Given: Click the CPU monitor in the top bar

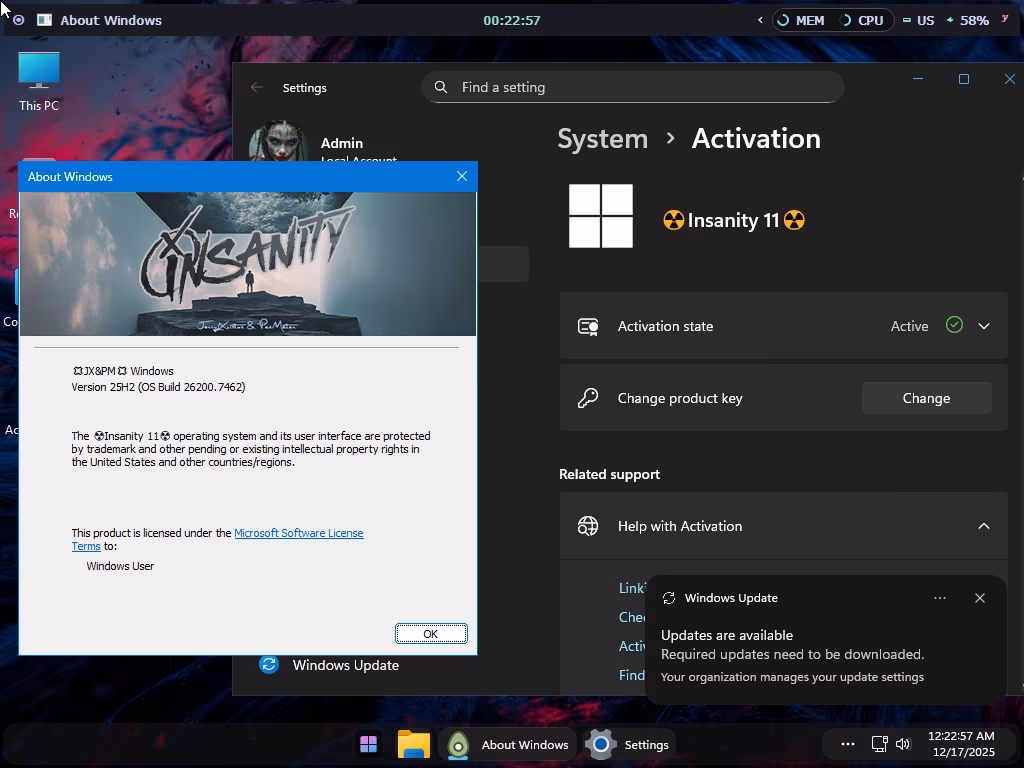Looking at the screenshot, I should click(x=863, y=20).
